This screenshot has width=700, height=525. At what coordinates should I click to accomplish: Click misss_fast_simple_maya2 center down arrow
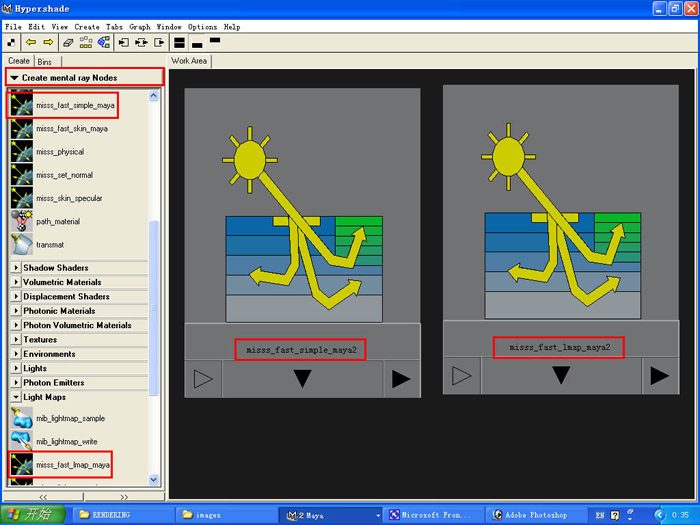coord(303,379)
